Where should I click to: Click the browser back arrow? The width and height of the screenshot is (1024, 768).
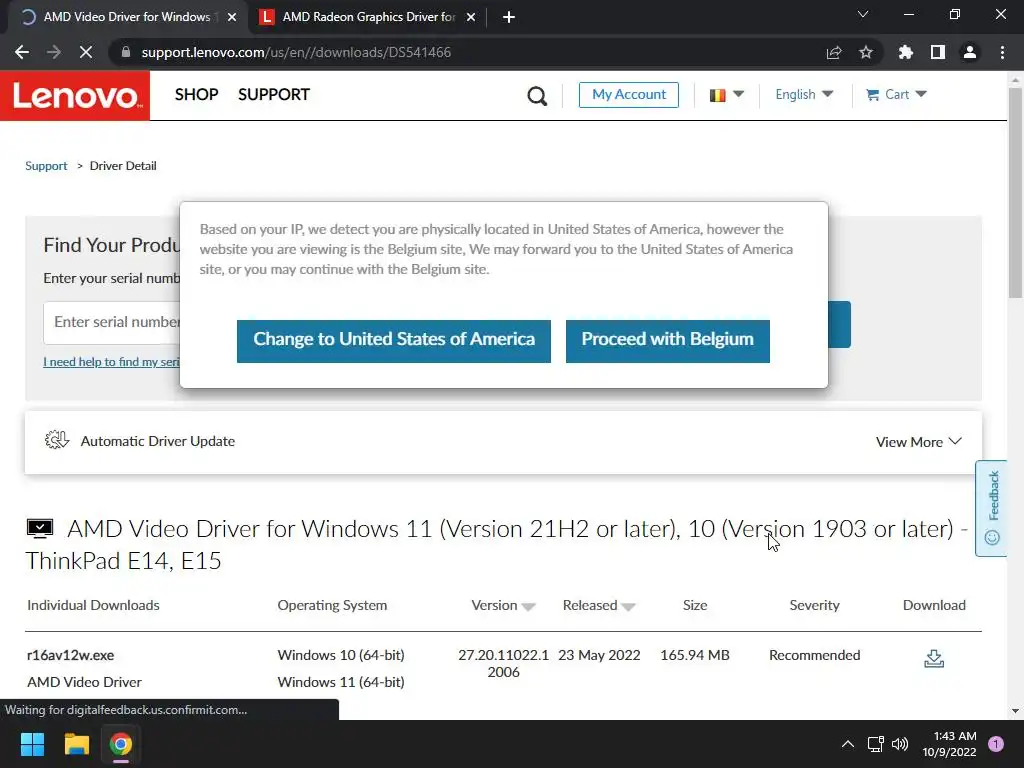pyautogui.click(x=22, y=52)
